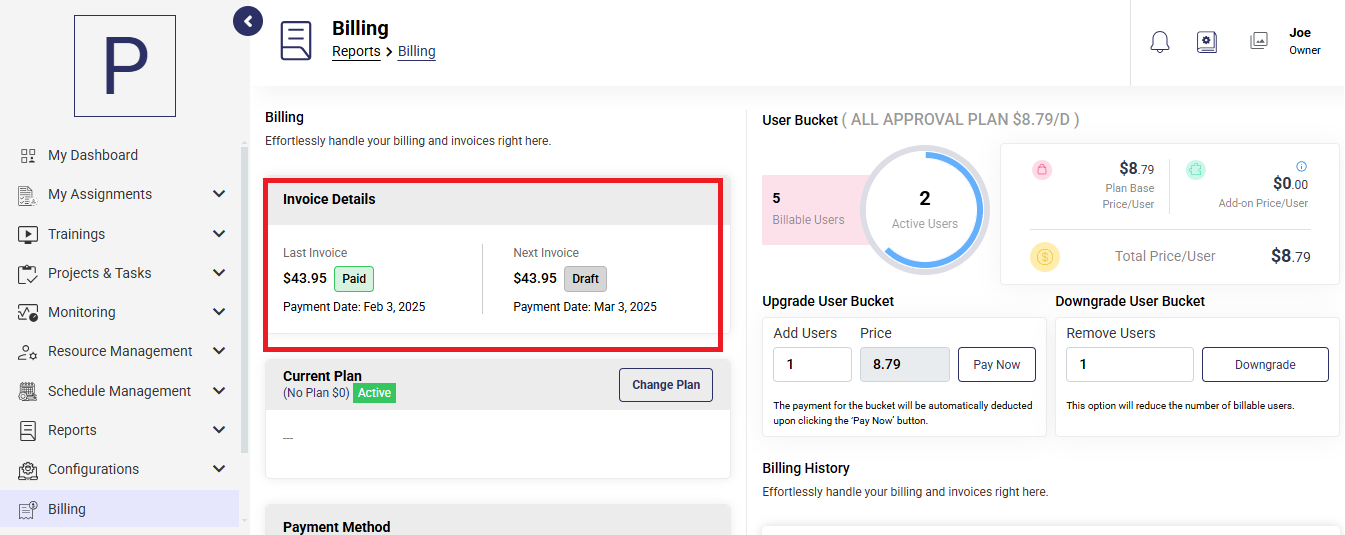Expand the My Assignments menu chevron
1345x535 pixels.
(x=219, y=194)
